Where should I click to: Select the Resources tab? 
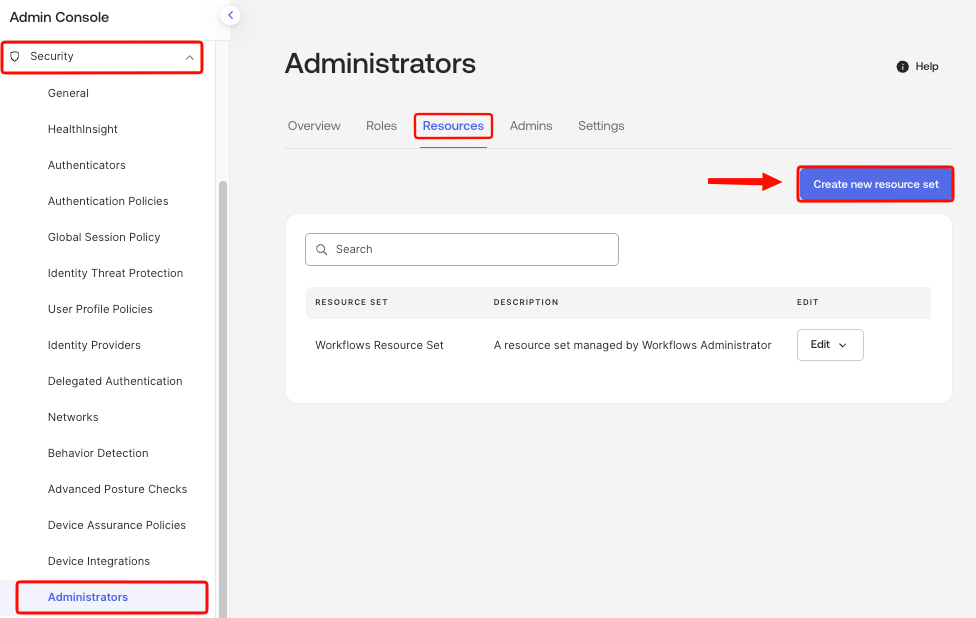(x=453, y=126)
